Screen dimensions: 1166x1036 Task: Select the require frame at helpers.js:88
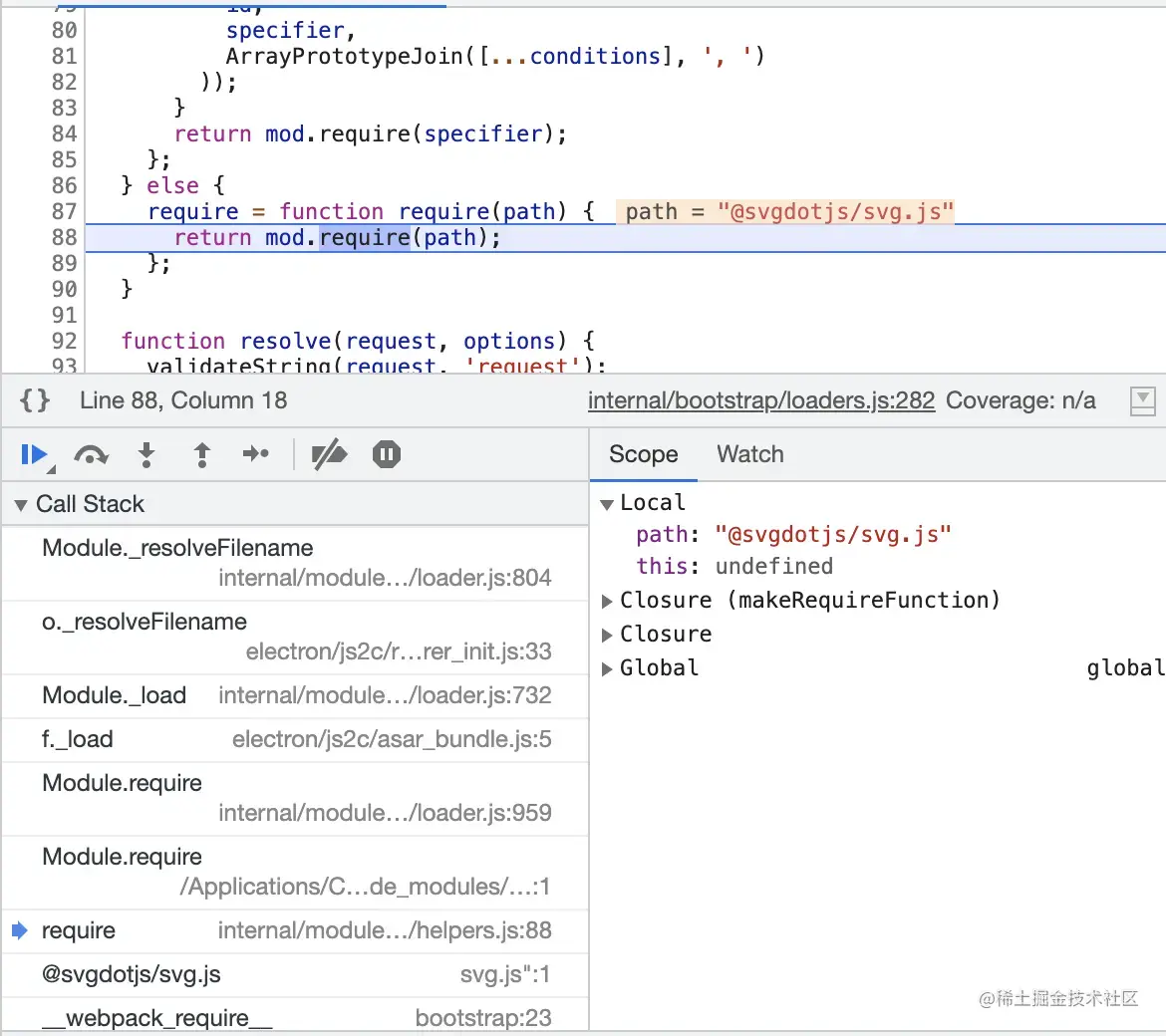pyautogui.click(x=295, y=930)
